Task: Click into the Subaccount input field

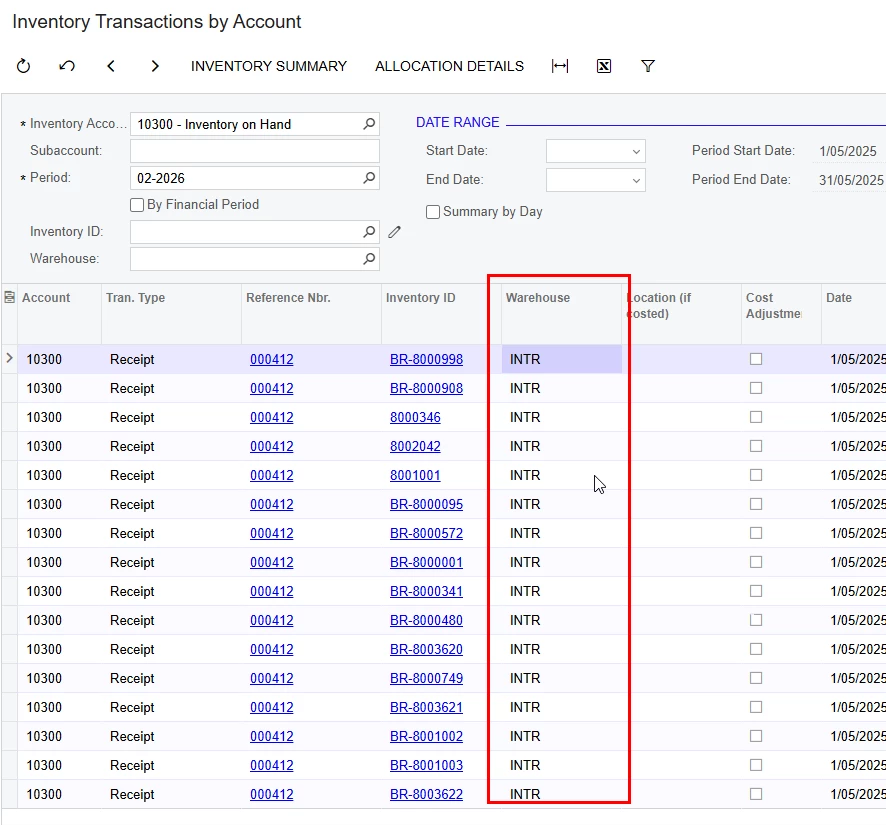Action: tap(254, 150)
